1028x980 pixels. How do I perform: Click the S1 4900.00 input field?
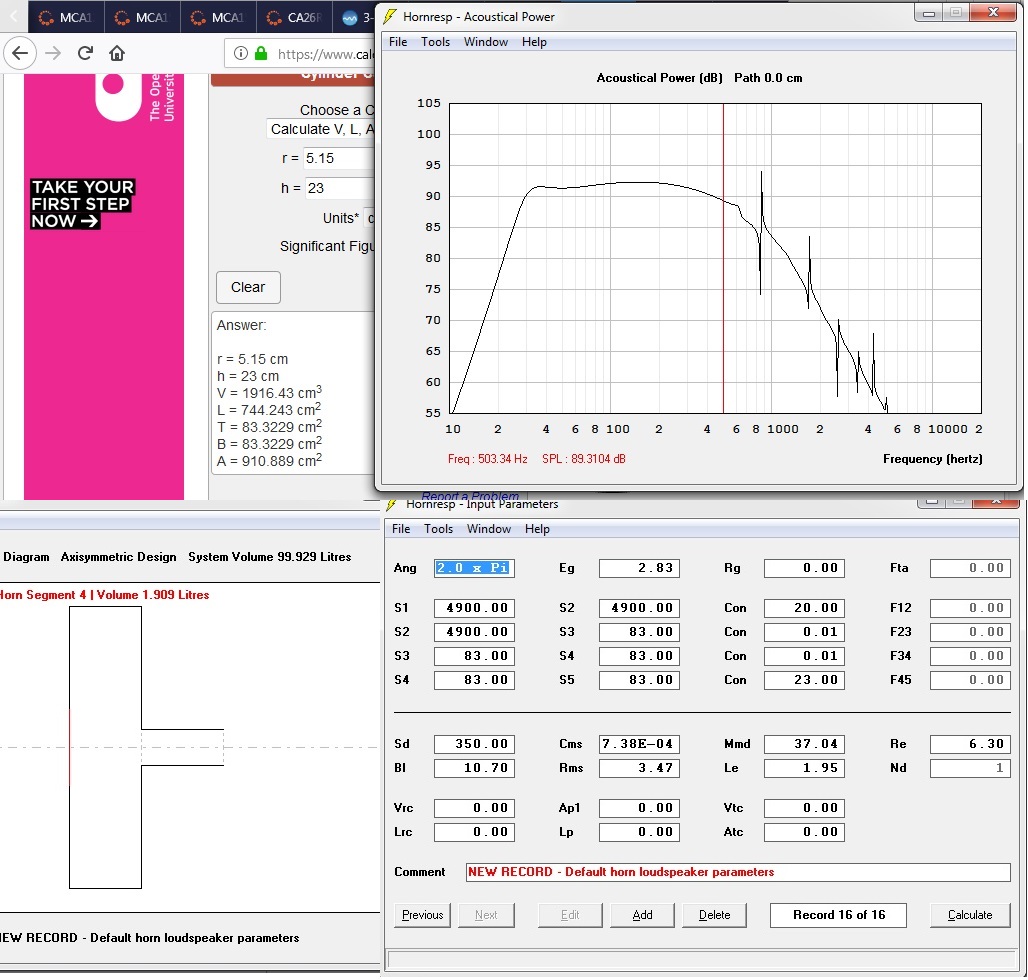tap(474, 608)
